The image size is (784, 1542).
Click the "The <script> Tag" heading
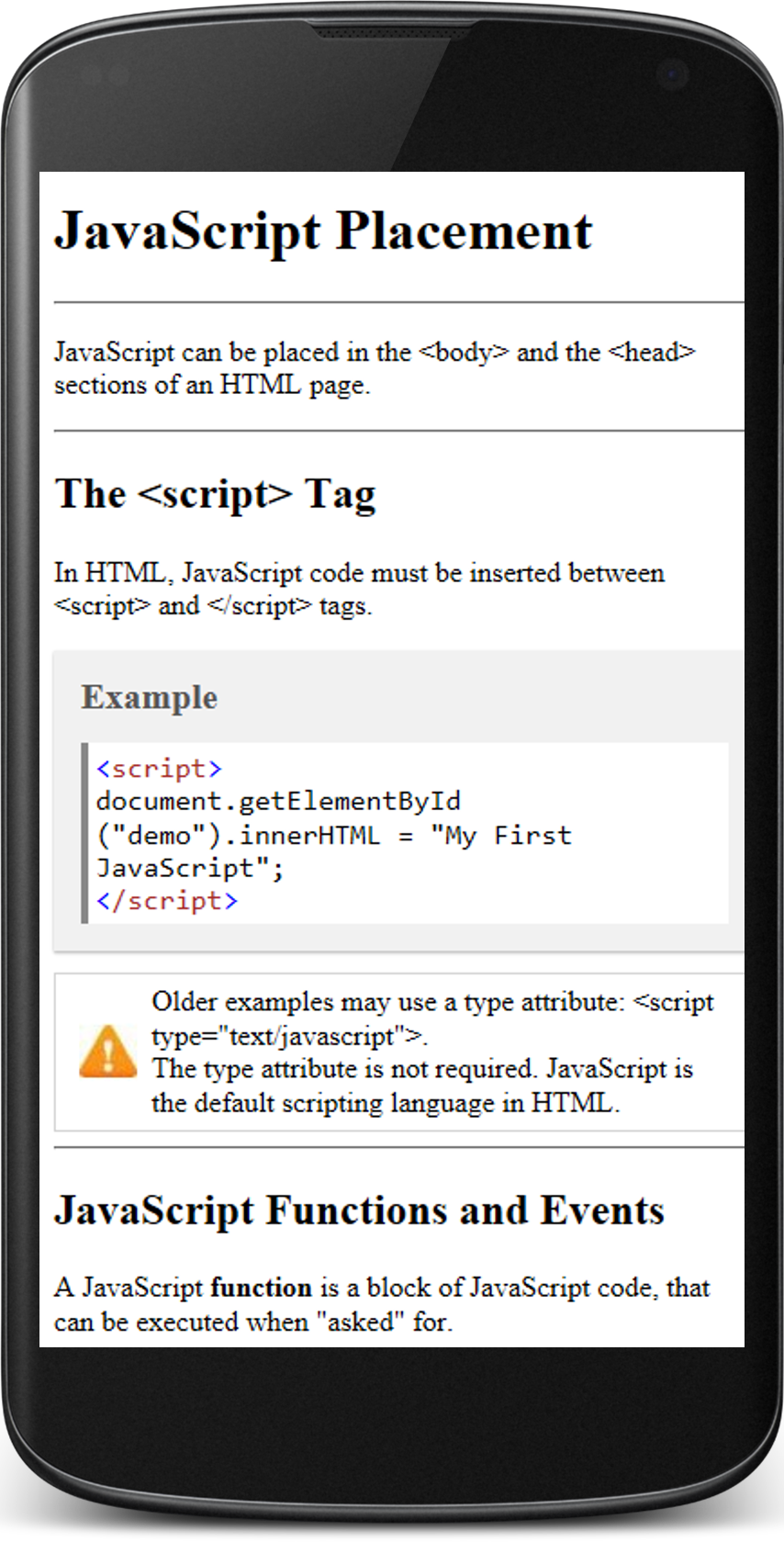pyautogui.click(x=216, y=494)
